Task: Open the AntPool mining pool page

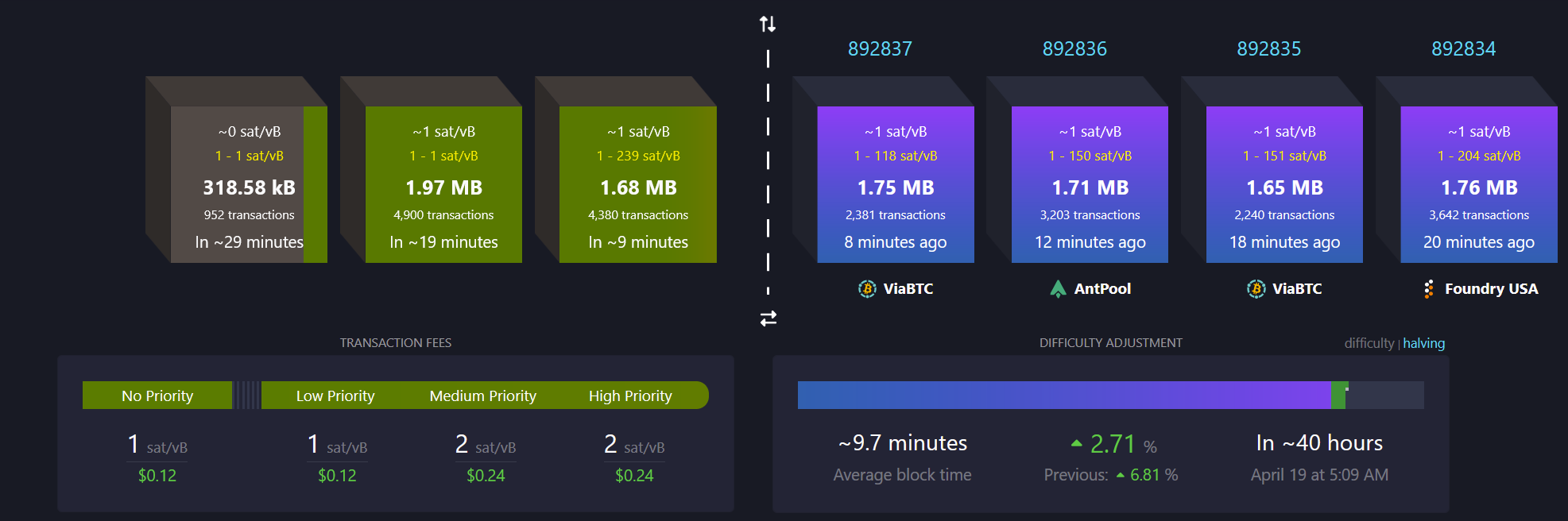Action: coord(1101,289)
